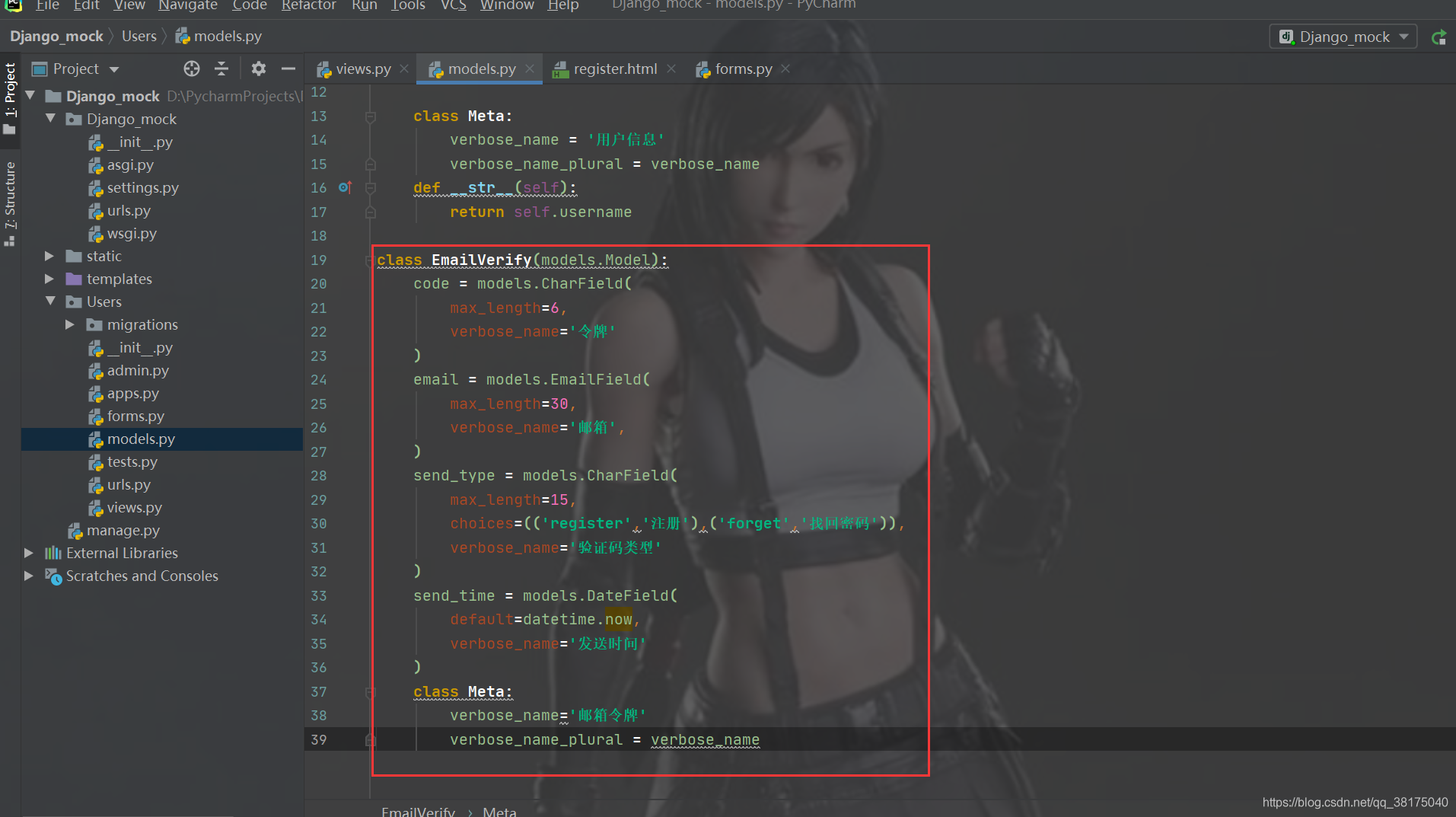
Task: Close the forms.py tab
Action: [x=785, y=69]
